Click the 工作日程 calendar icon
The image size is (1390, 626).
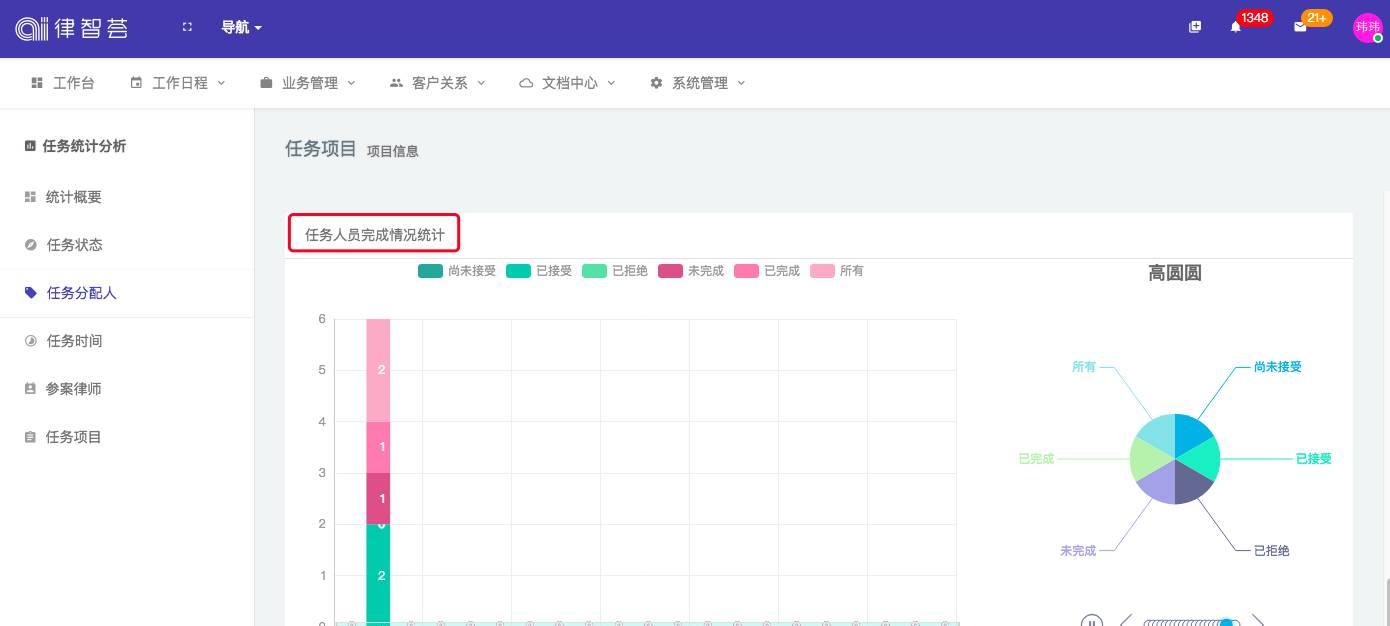(136, 83)
